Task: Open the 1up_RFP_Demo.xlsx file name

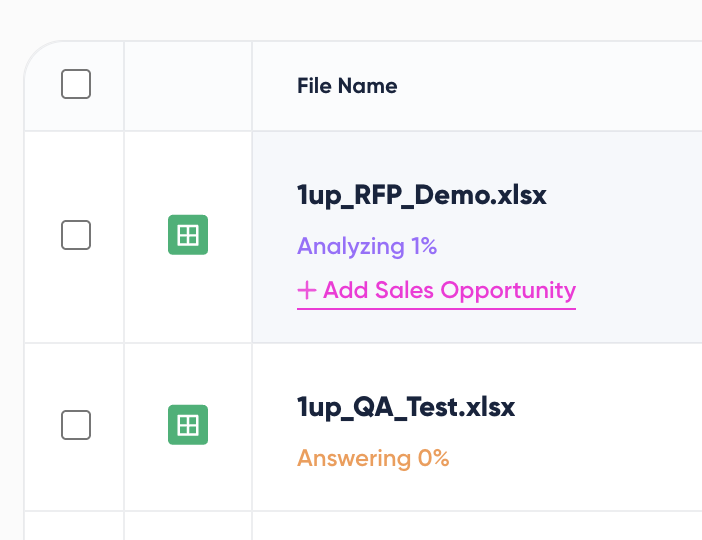Action: pos(422,196)
